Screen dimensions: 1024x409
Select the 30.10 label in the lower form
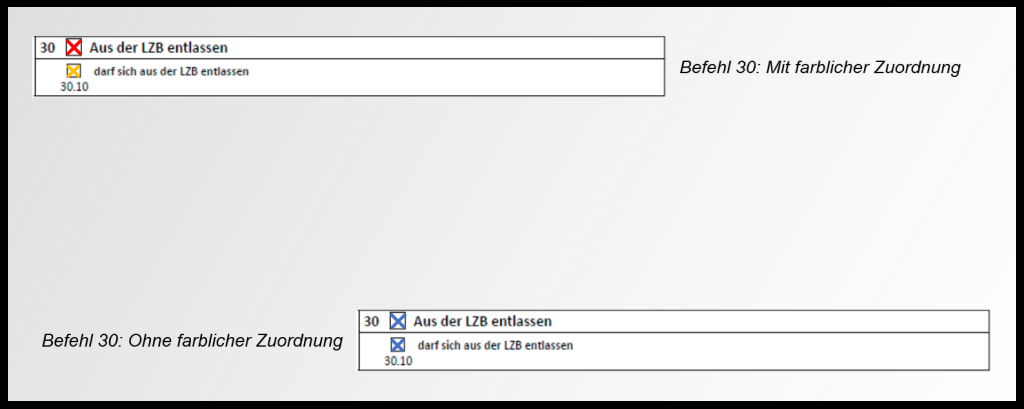tap(398, 360)
